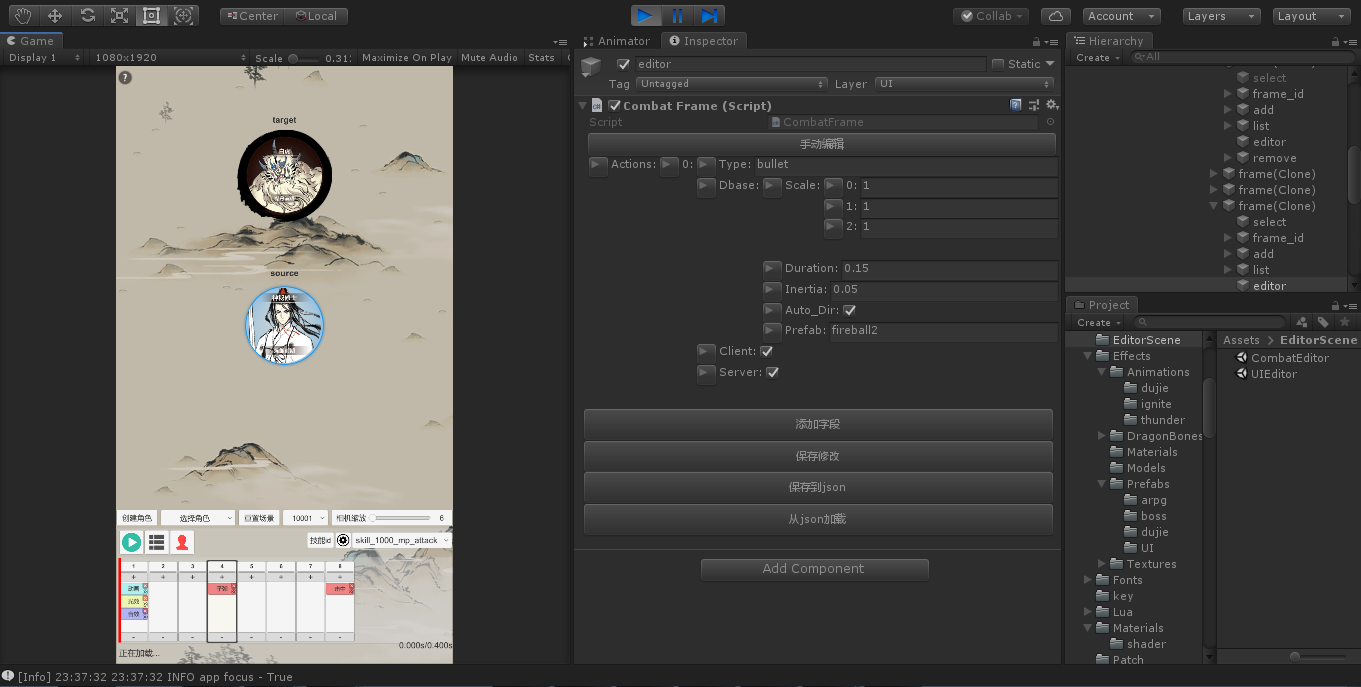The width and height of the screenshot is (1361, 687).
Task: Click the GameObject cube icon in Inspector
Action: pyautogui.click(x=592, y=67)
